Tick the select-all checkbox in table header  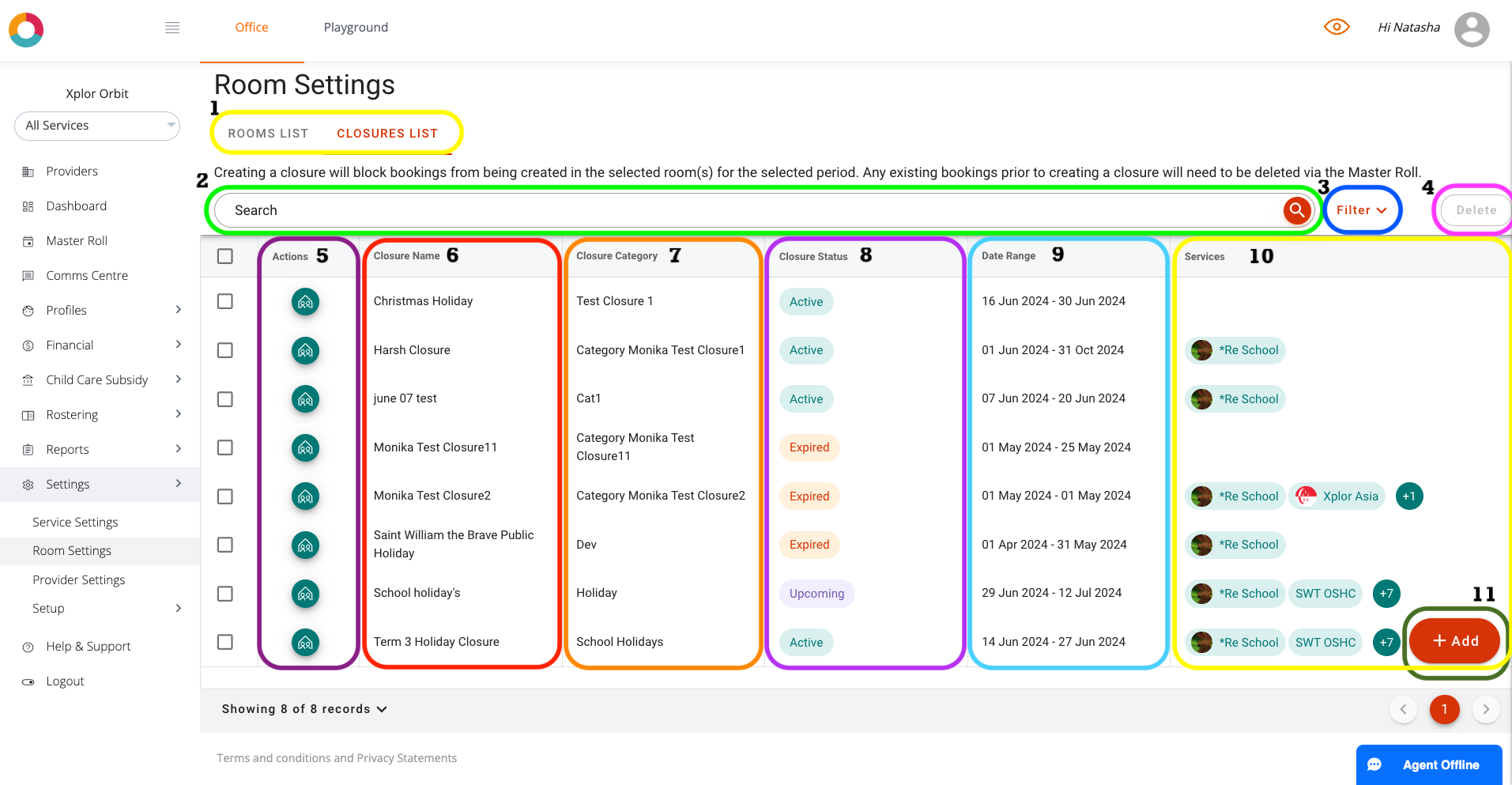[225, 256]
